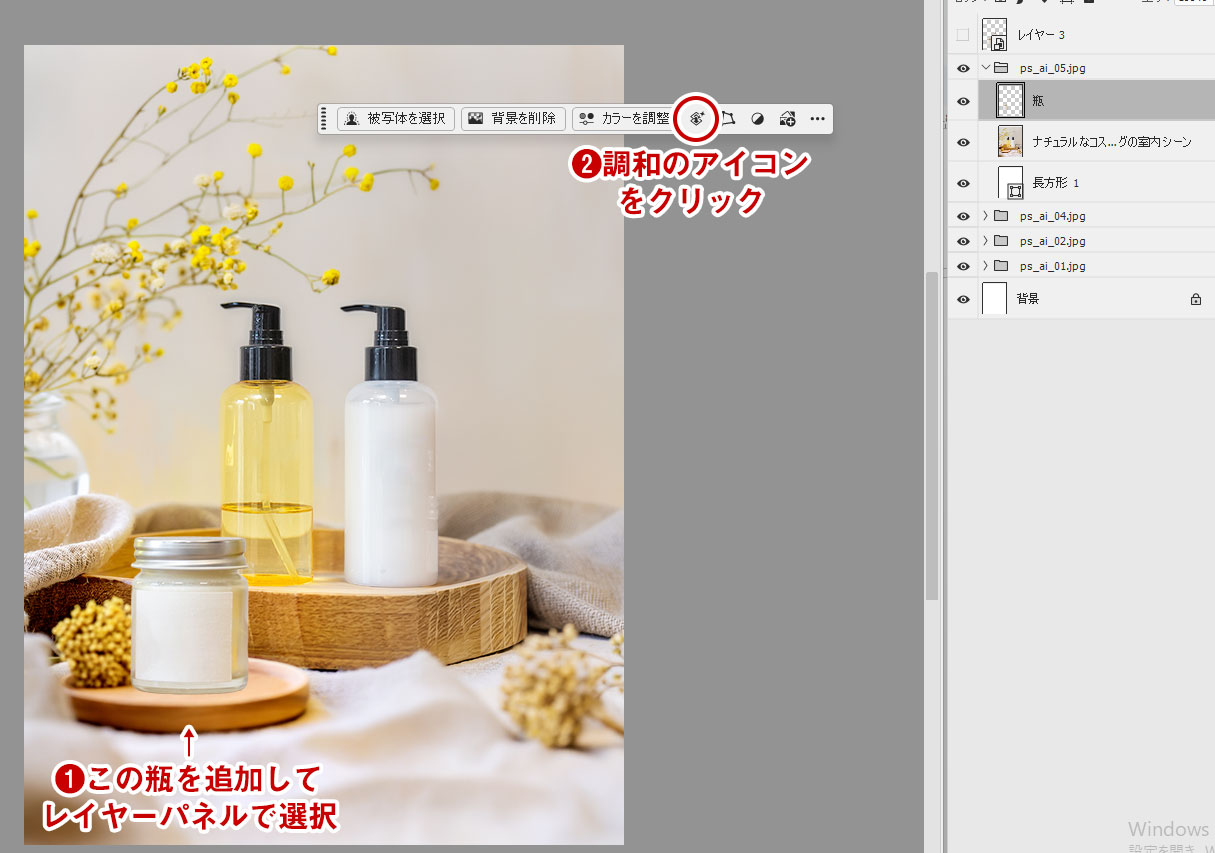Expand the ps_ai_01.jpg layer group
1215x853 pixels.
[986, 266]
